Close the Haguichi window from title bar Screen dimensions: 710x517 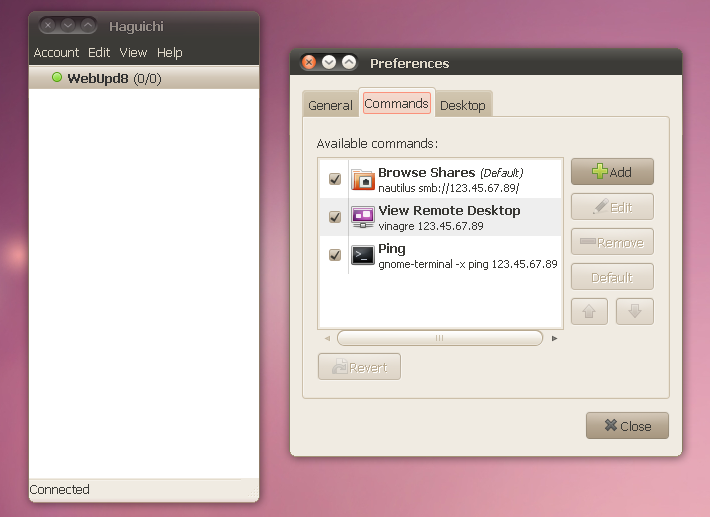[x=48, y=25]
